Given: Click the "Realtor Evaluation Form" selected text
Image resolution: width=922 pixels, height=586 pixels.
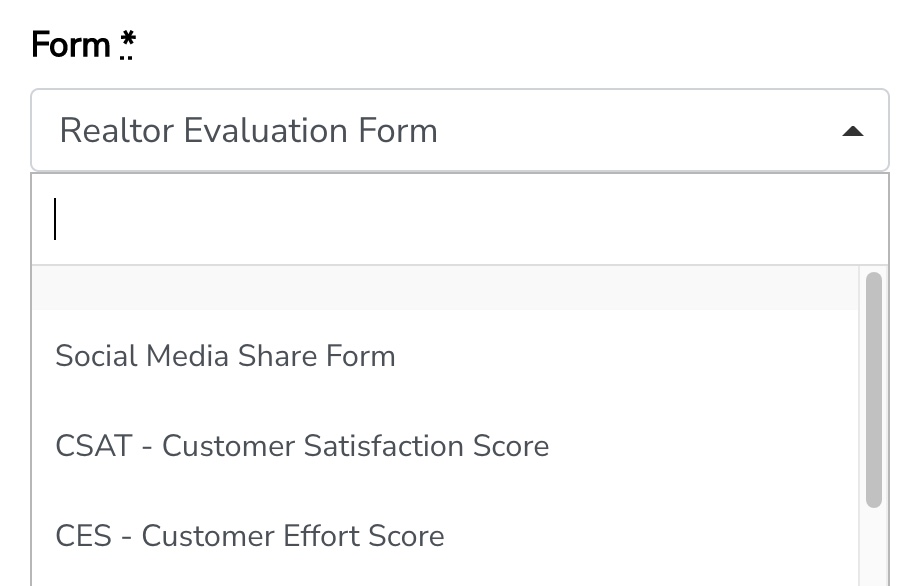Looking at the screenshot, I should [249, 131].
